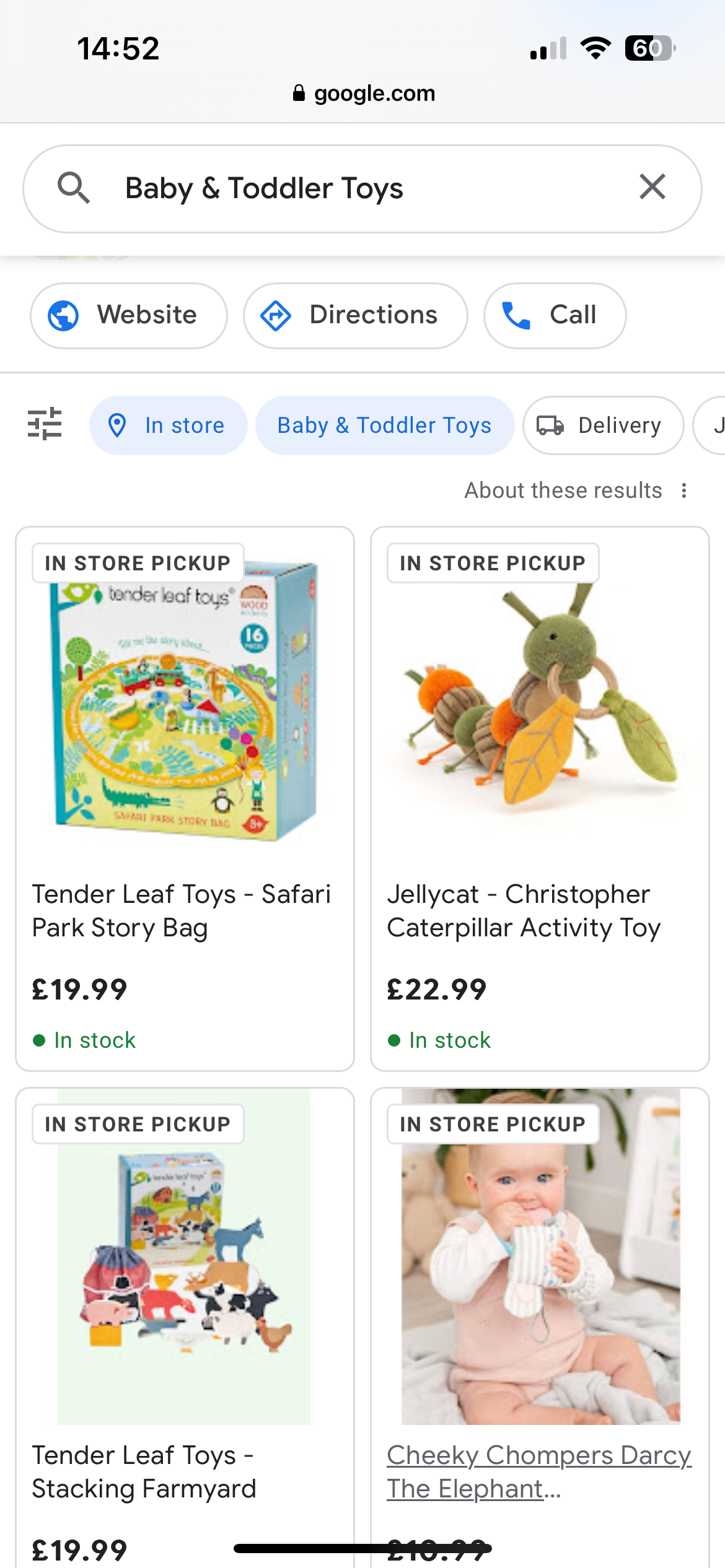This screenshot has height=1568, width=725.
Task: Open the filter sliders icon
Action: tap(45, 425)
